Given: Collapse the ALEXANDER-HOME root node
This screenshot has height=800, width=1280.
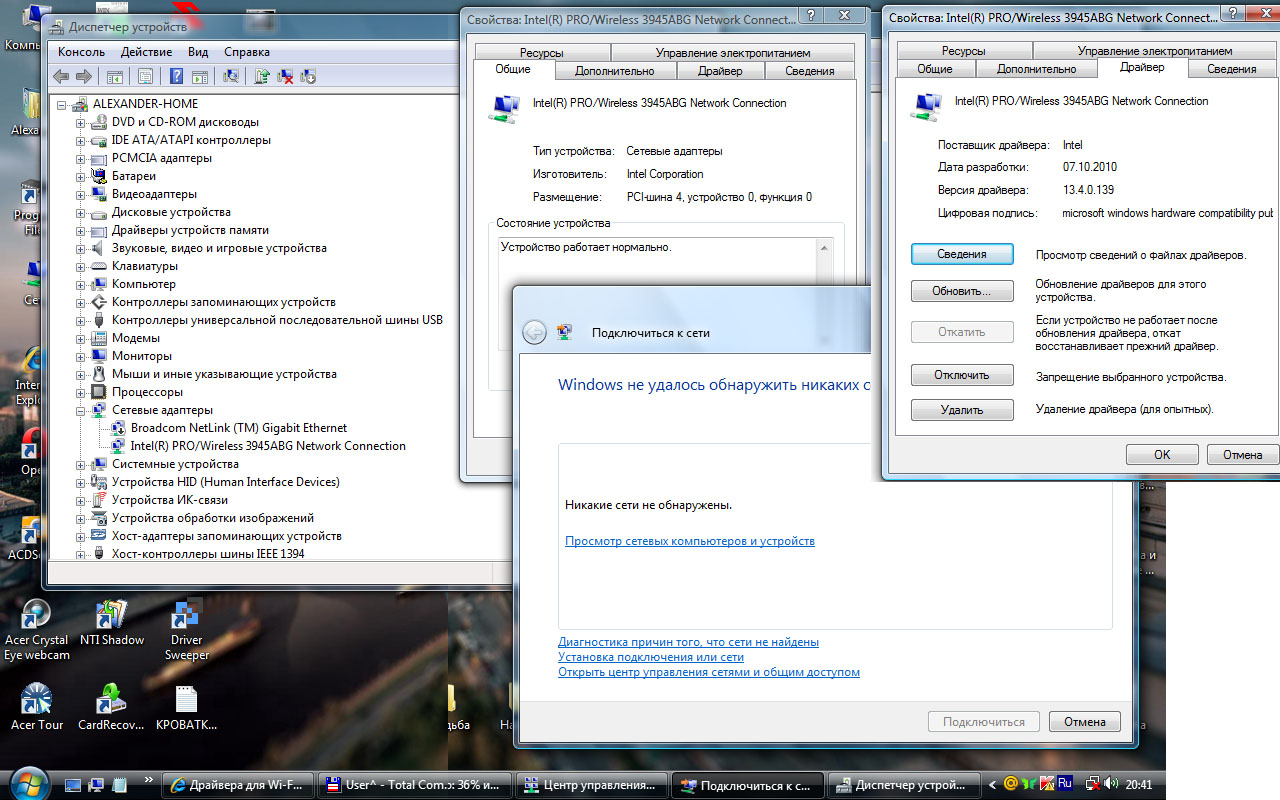Looking at the screenshot, I should tap(62, 104).
